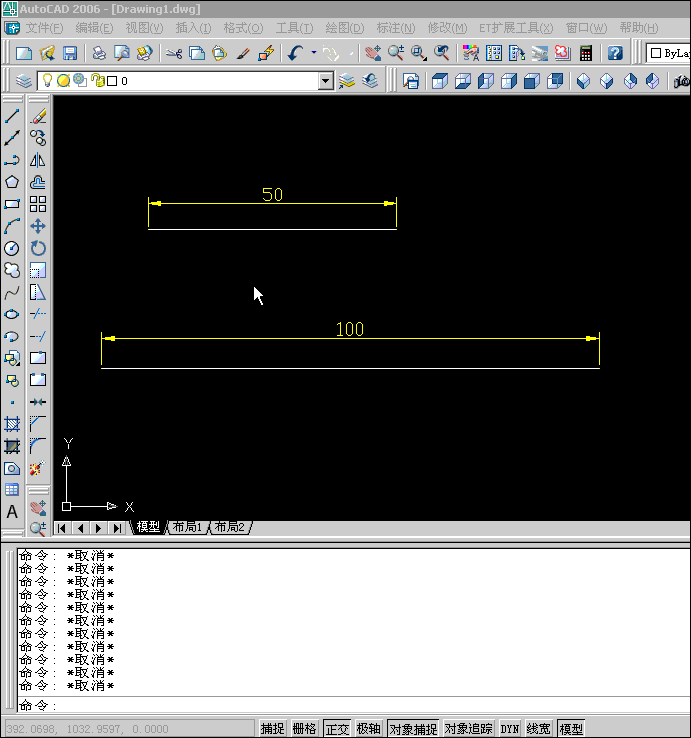Open the 绘图(D) menu
This screenshot has height=738, width=691.
coord(345,28)
